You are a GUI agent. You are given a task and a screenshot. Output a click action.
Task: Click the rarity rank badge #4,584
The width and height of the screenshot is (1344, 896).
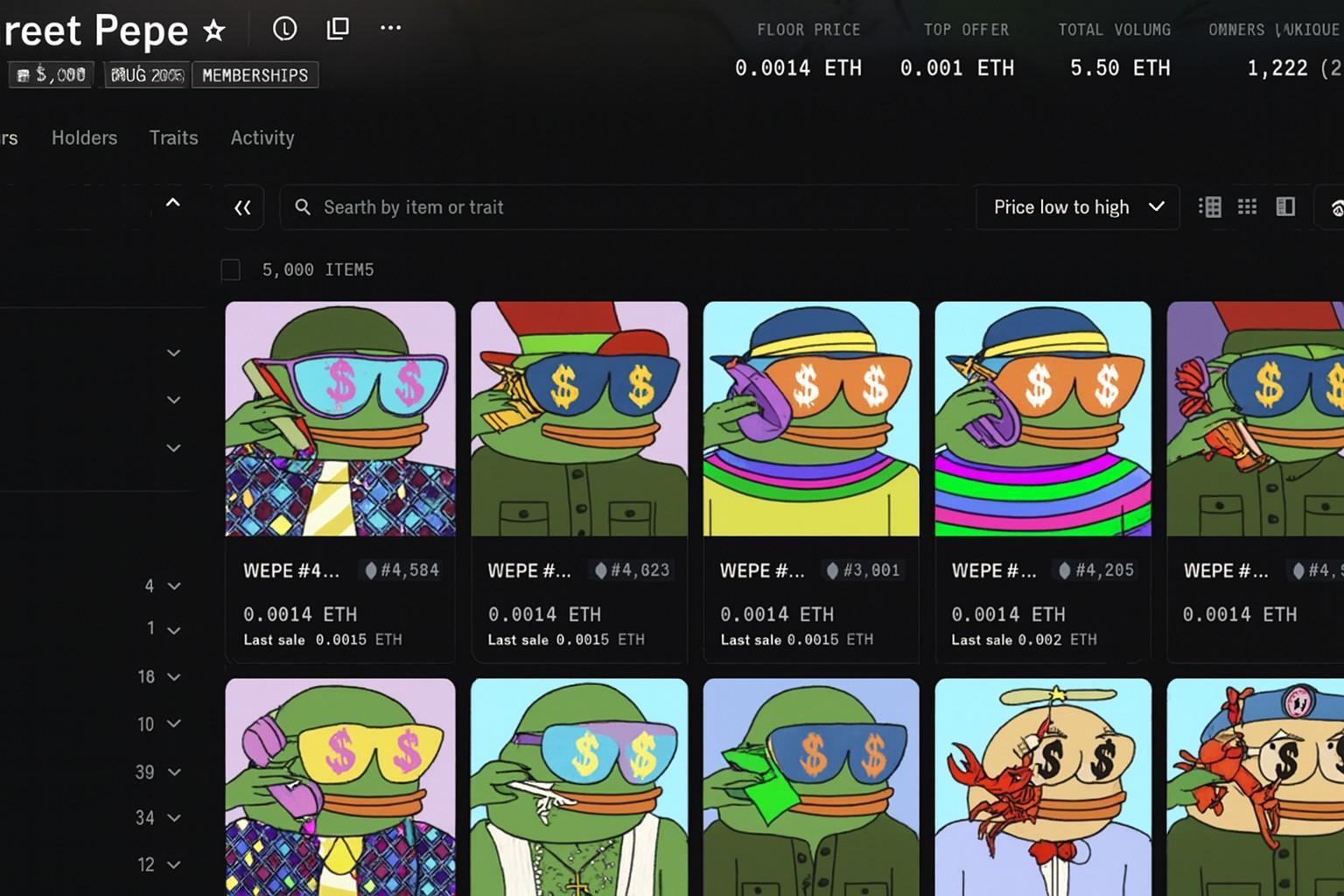pos(402,570)
